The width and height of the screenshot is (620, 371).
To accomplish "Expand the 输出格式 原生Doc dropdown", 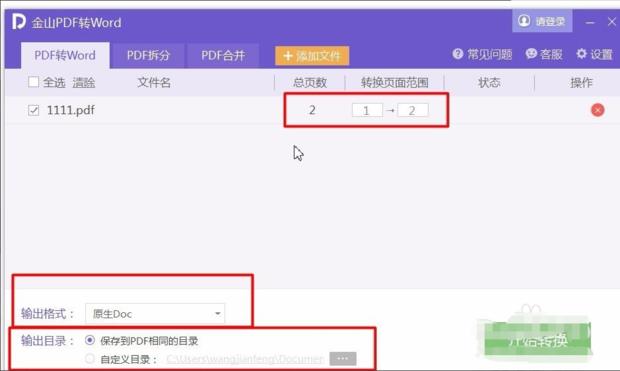I will [x=155, y=314].
